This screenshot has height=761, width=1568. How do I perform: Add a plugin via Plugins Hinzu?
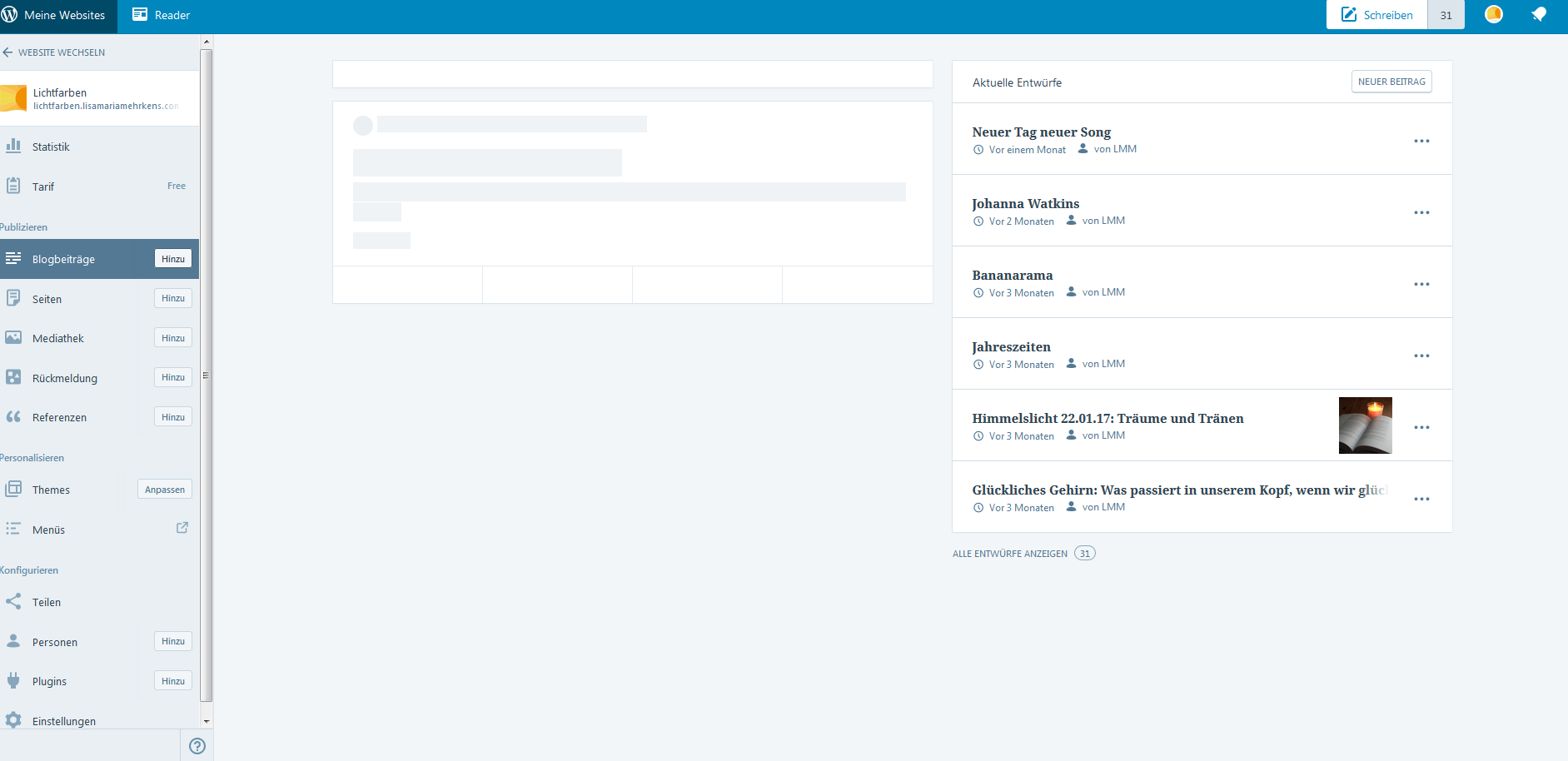click(x=173, y=681)
